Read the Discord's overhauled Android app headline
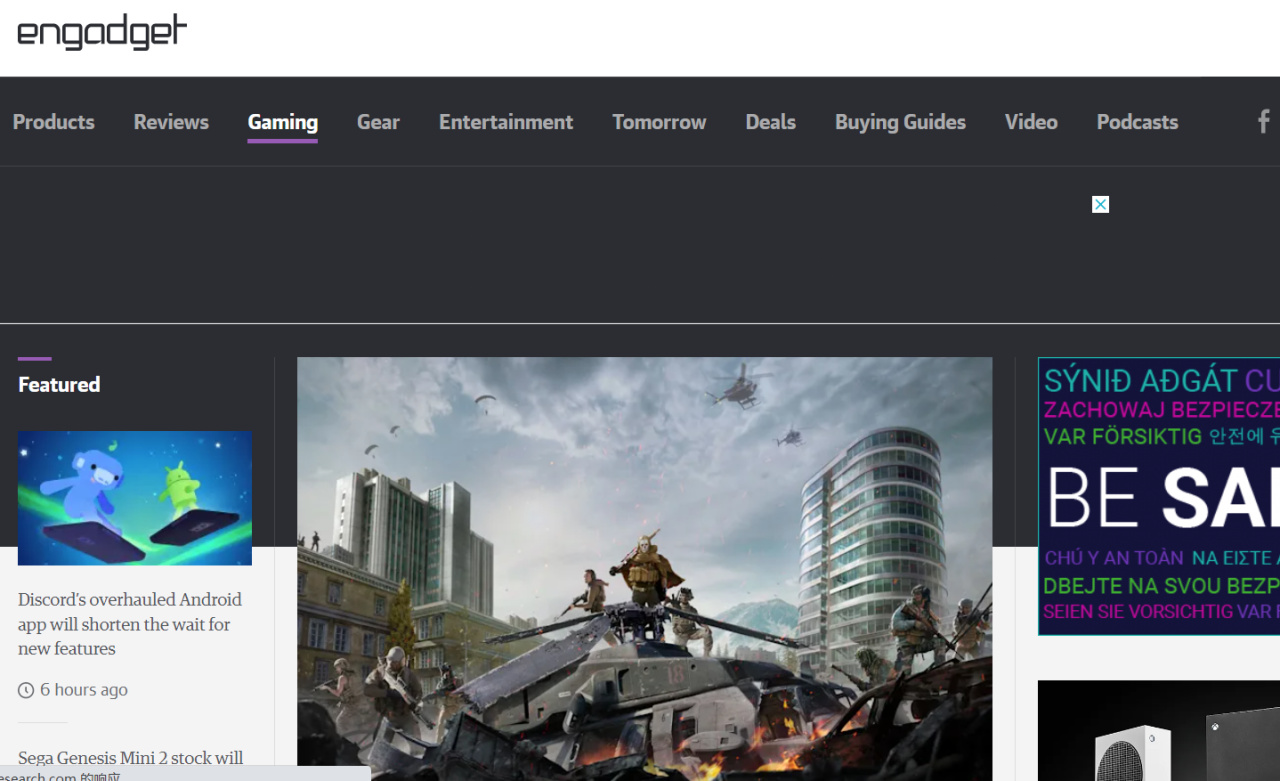 (130, 624)
